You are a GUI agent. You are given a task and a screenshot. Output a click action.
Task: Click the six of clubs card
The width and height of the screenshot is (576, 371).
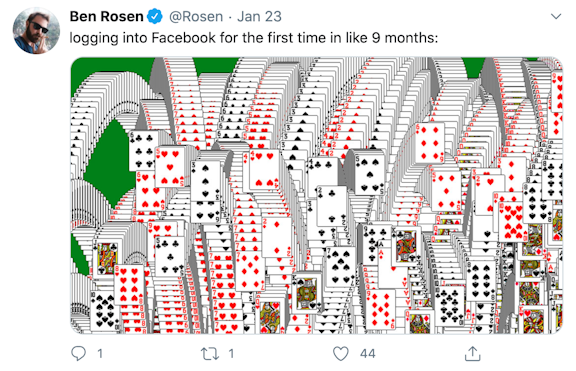143,150
